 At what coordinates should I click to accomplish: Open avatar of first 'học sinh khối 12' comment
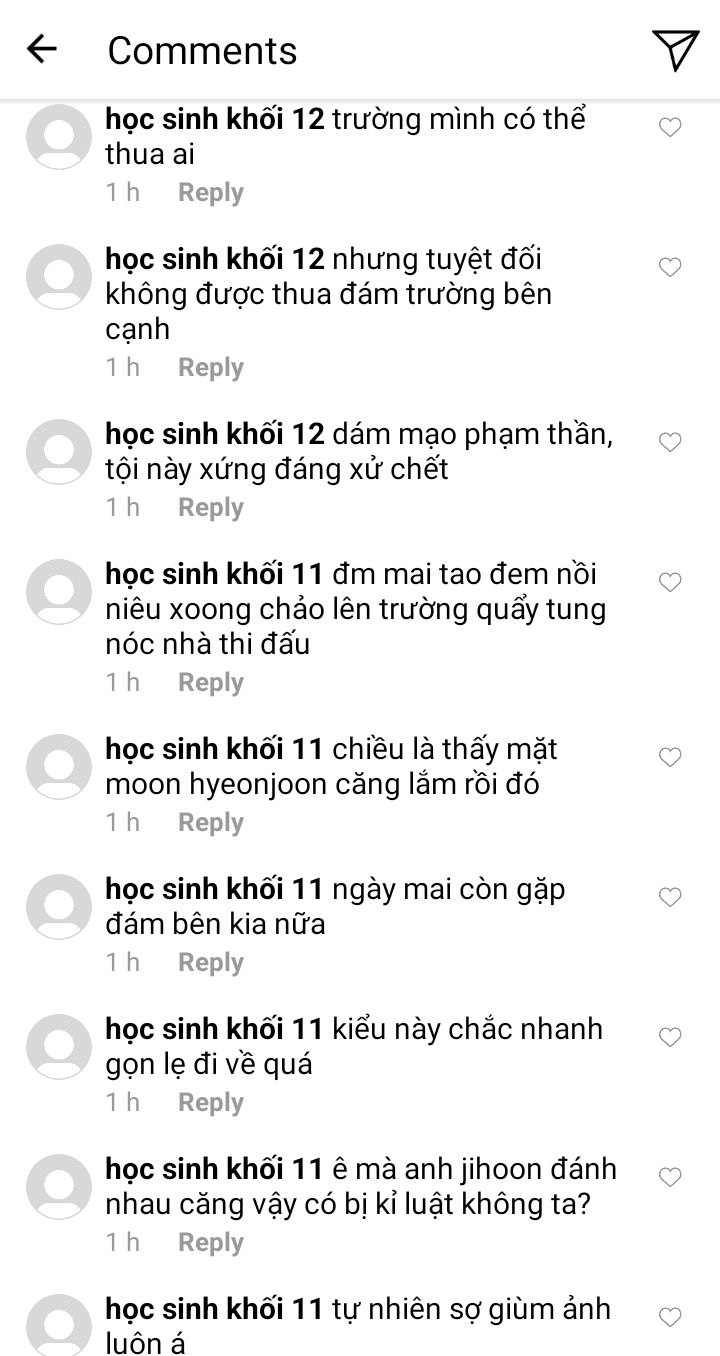pos(59,137)
